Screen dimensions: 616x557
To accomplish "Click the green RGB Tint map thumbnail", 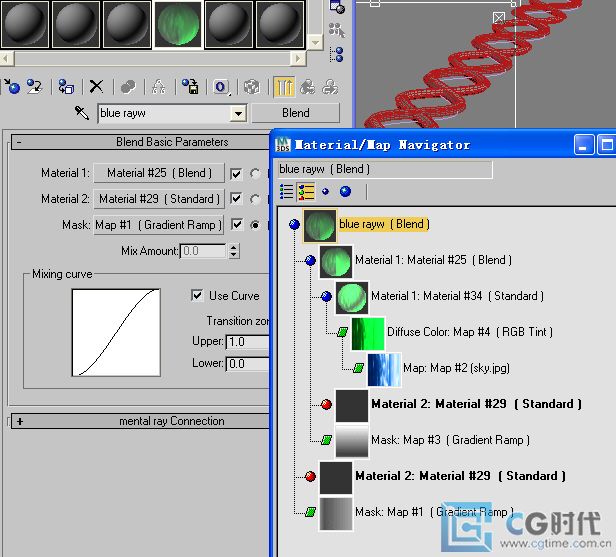I will point(368,333).
